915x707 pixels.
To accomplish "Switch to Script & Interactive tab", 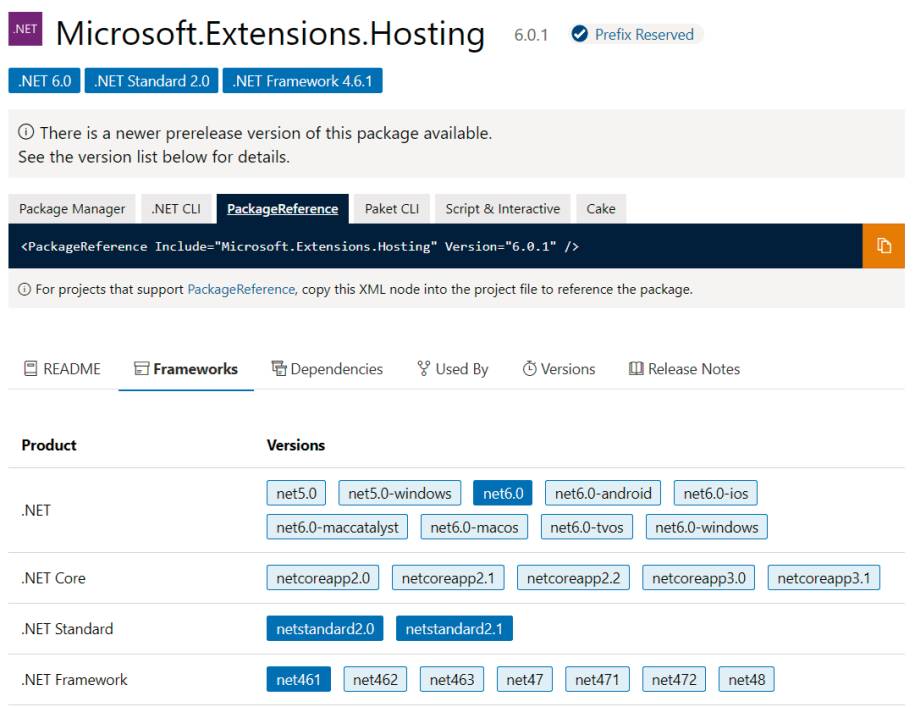I will 502,209.
